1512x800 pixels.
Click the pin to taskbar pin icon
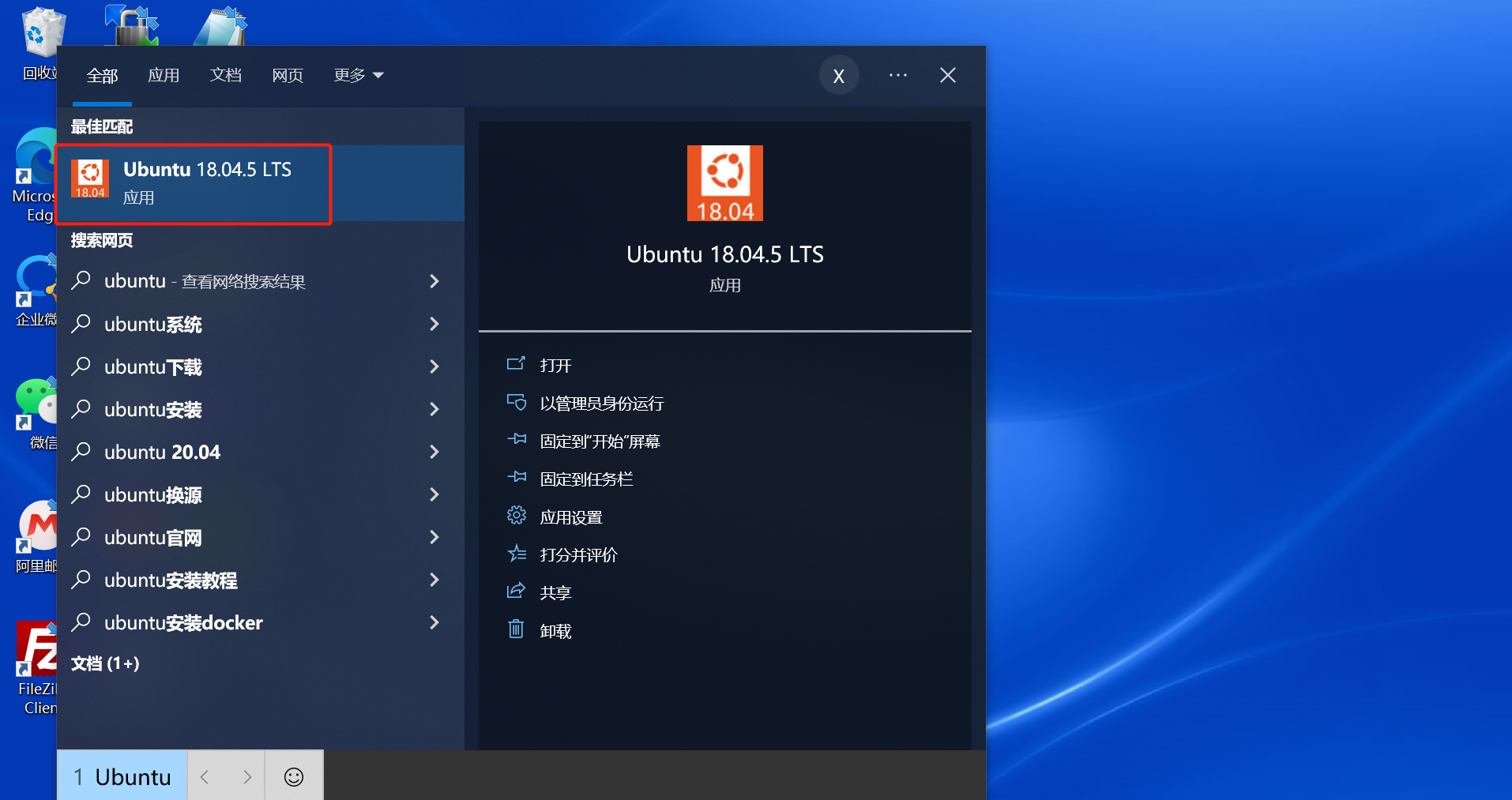click(516, 478)
